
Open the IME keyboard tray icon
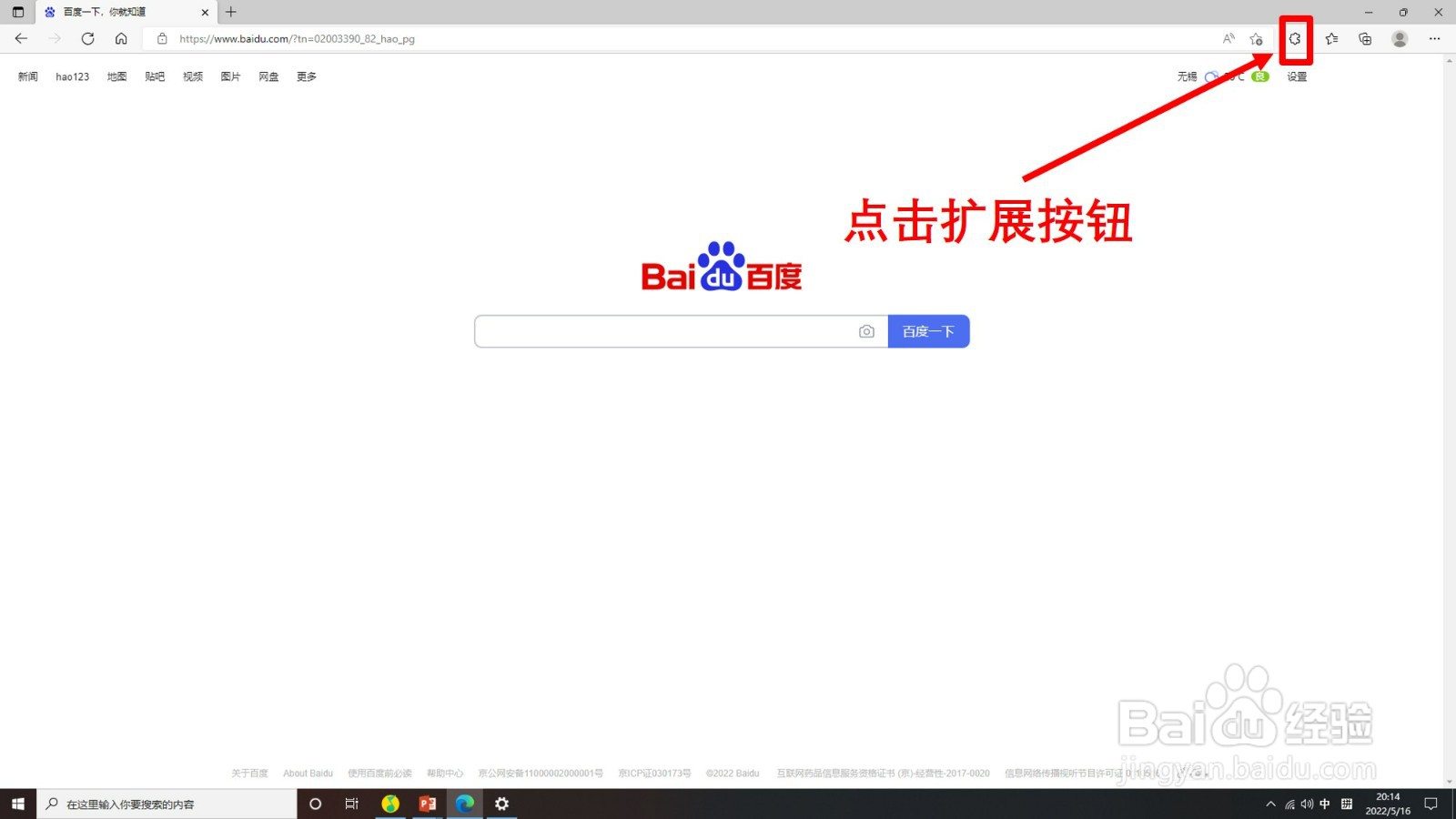(1347, 804)
